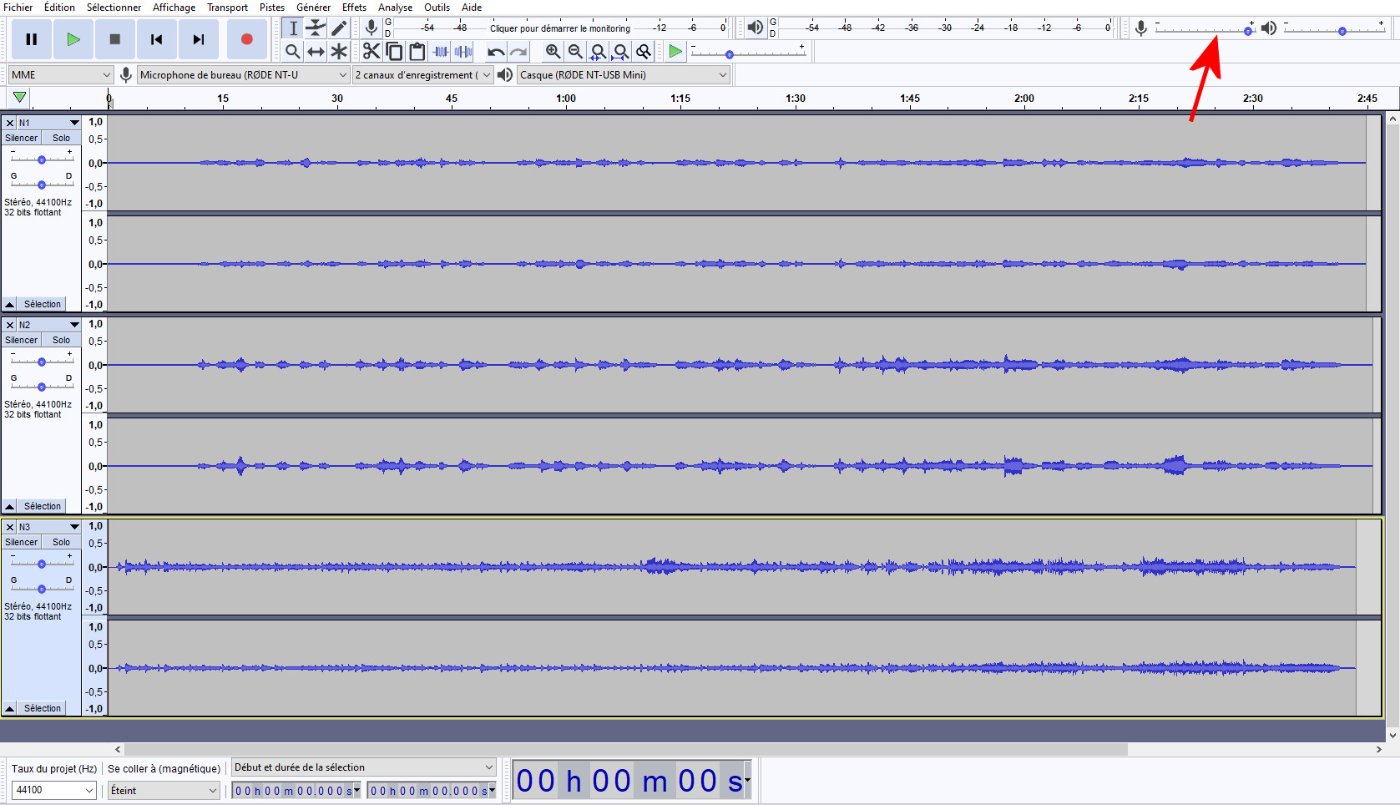The width and height of the screenshot is (1400, 805).
Task: Click the Zoom In icon
Action: point(553,51)
